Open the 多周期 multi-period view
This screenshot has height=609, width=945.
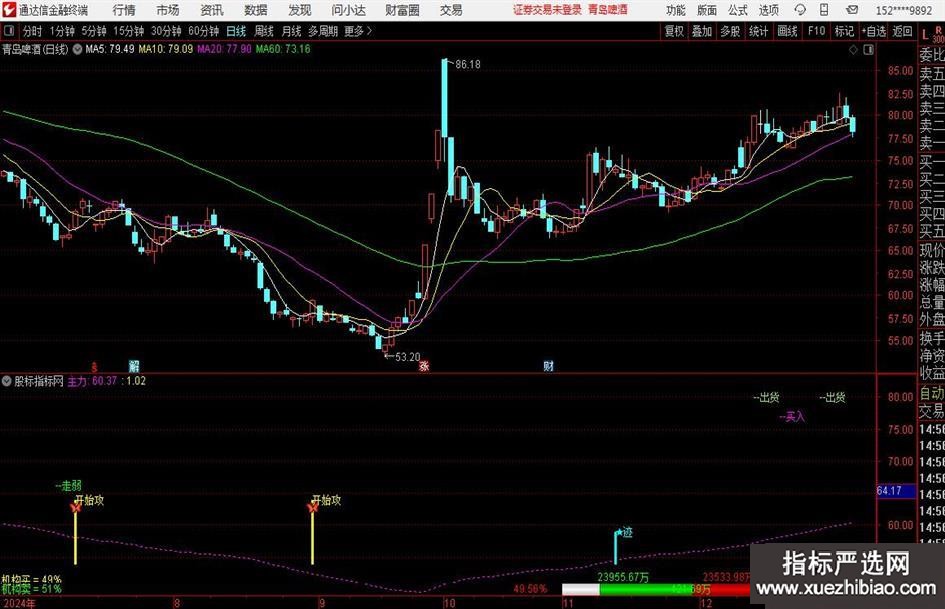click(x=322, y=31)
